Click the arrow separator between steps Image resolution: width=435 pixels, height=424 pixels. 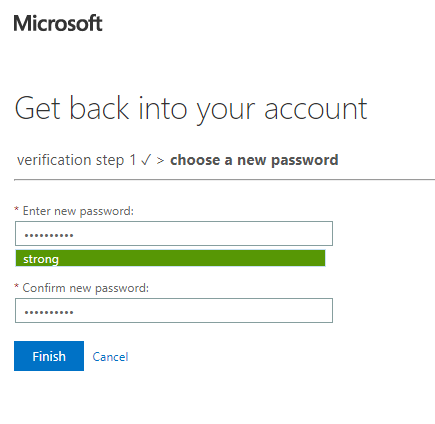point(160,161)
